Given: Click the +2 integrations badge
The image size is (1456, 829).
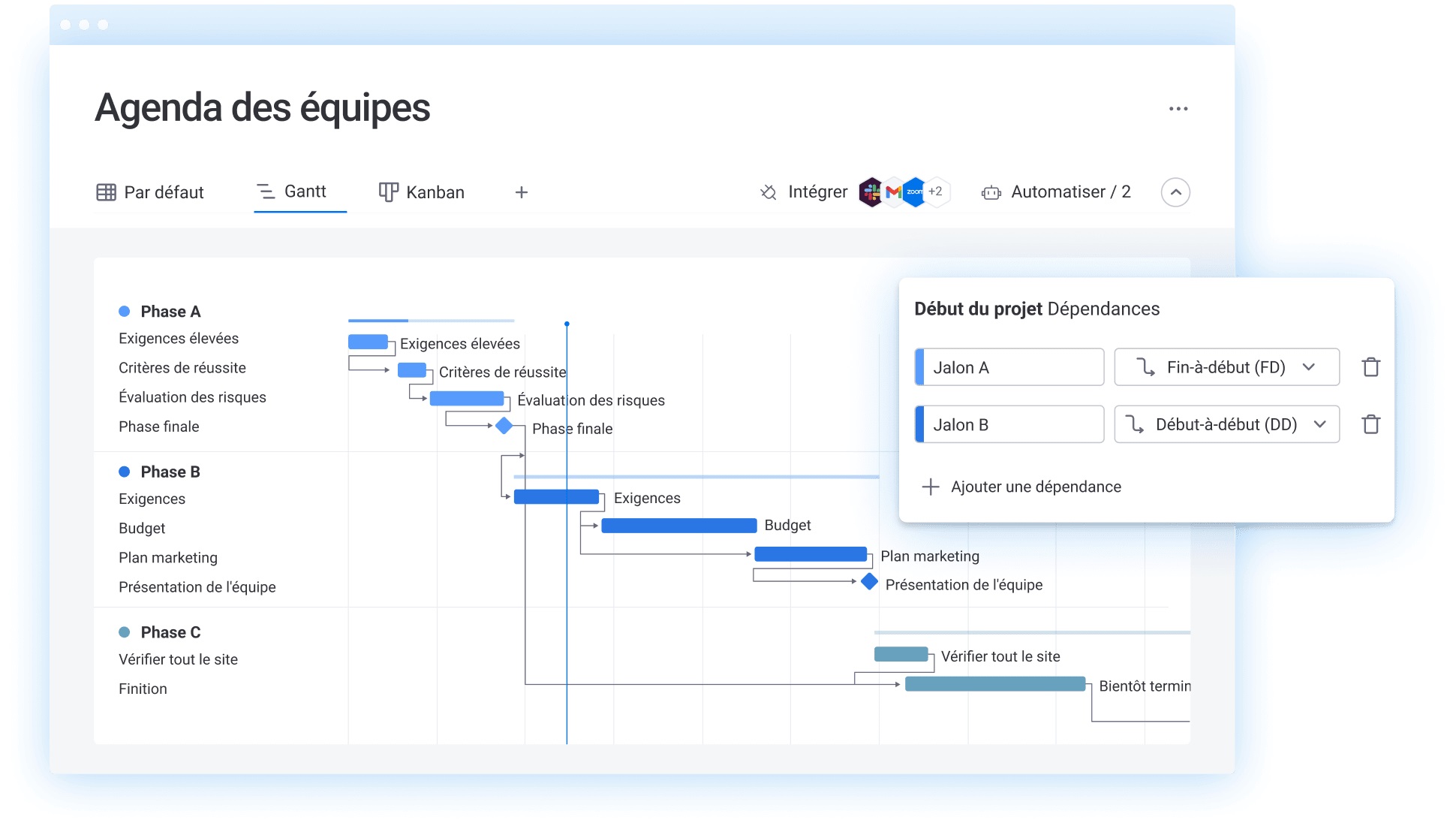Looking at the screenshot, I should 935,191.
